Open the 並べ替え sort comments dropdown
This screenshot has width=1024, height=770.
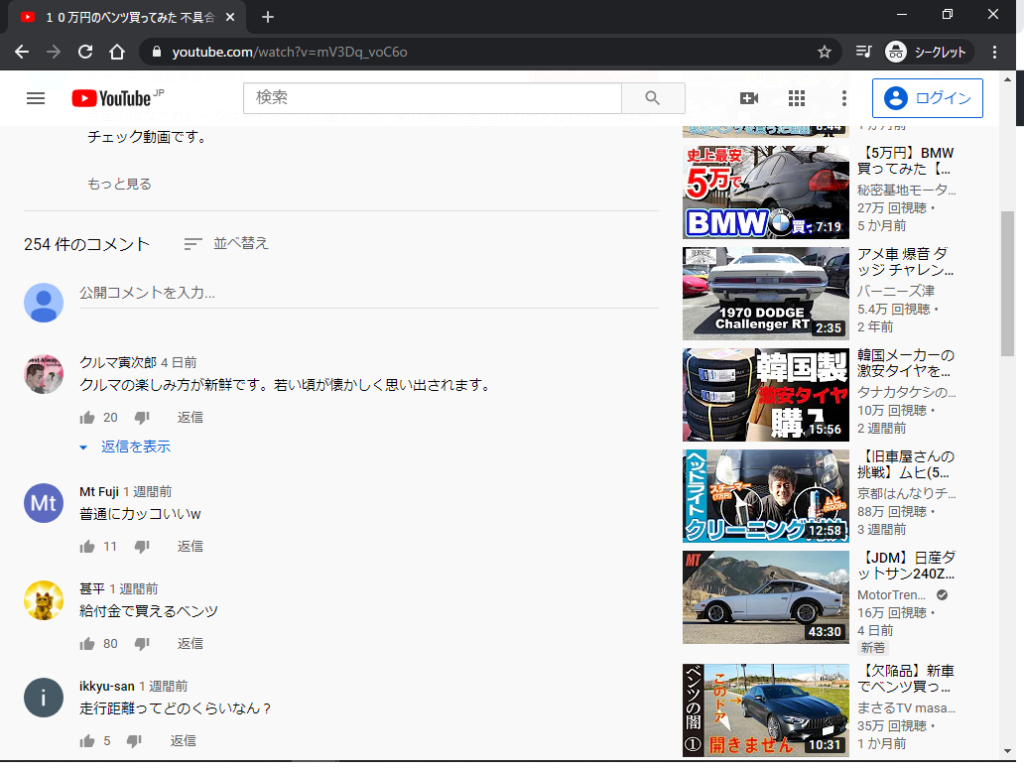227,244
